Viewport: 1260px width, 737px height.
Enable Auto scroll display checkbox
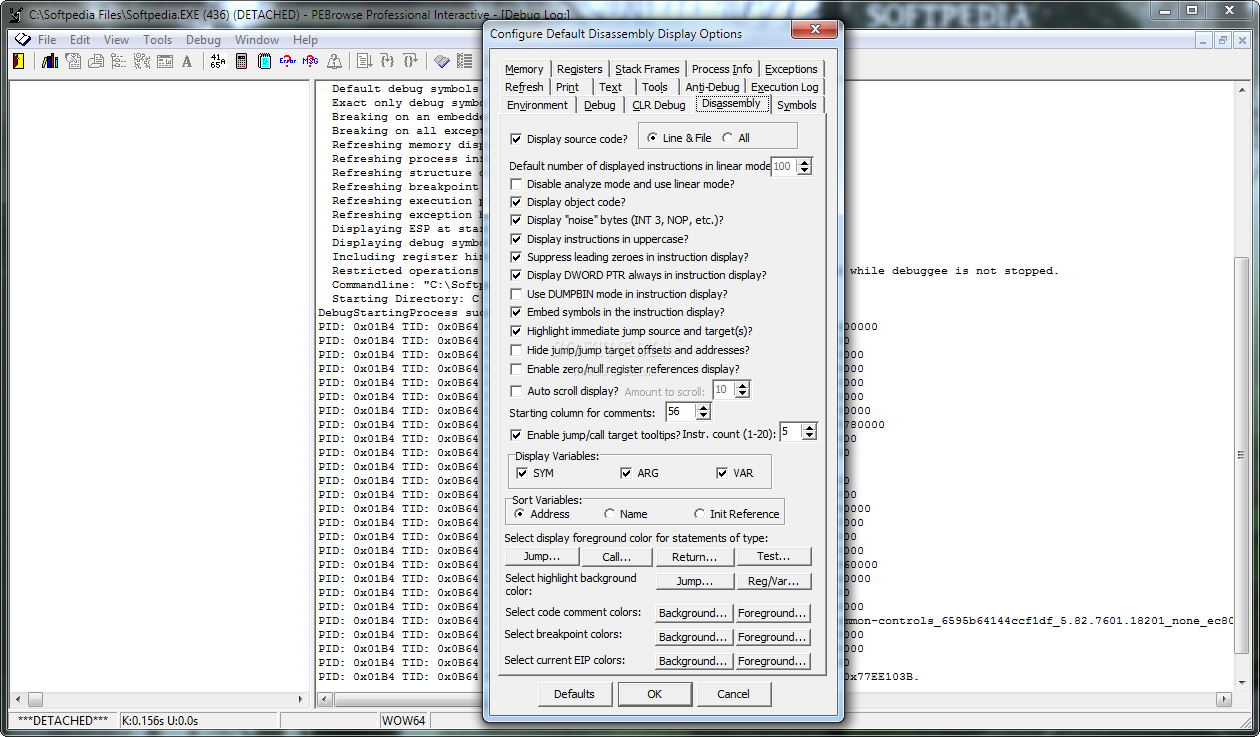pos(516,391)
